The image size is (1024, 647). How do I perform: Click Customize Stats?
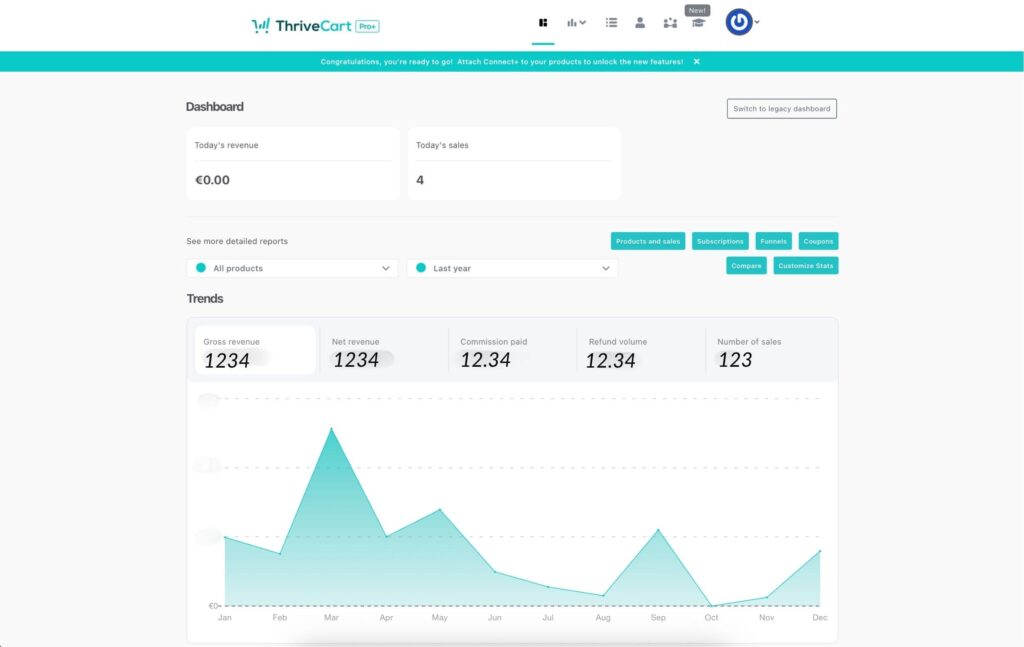coord(806,265)
